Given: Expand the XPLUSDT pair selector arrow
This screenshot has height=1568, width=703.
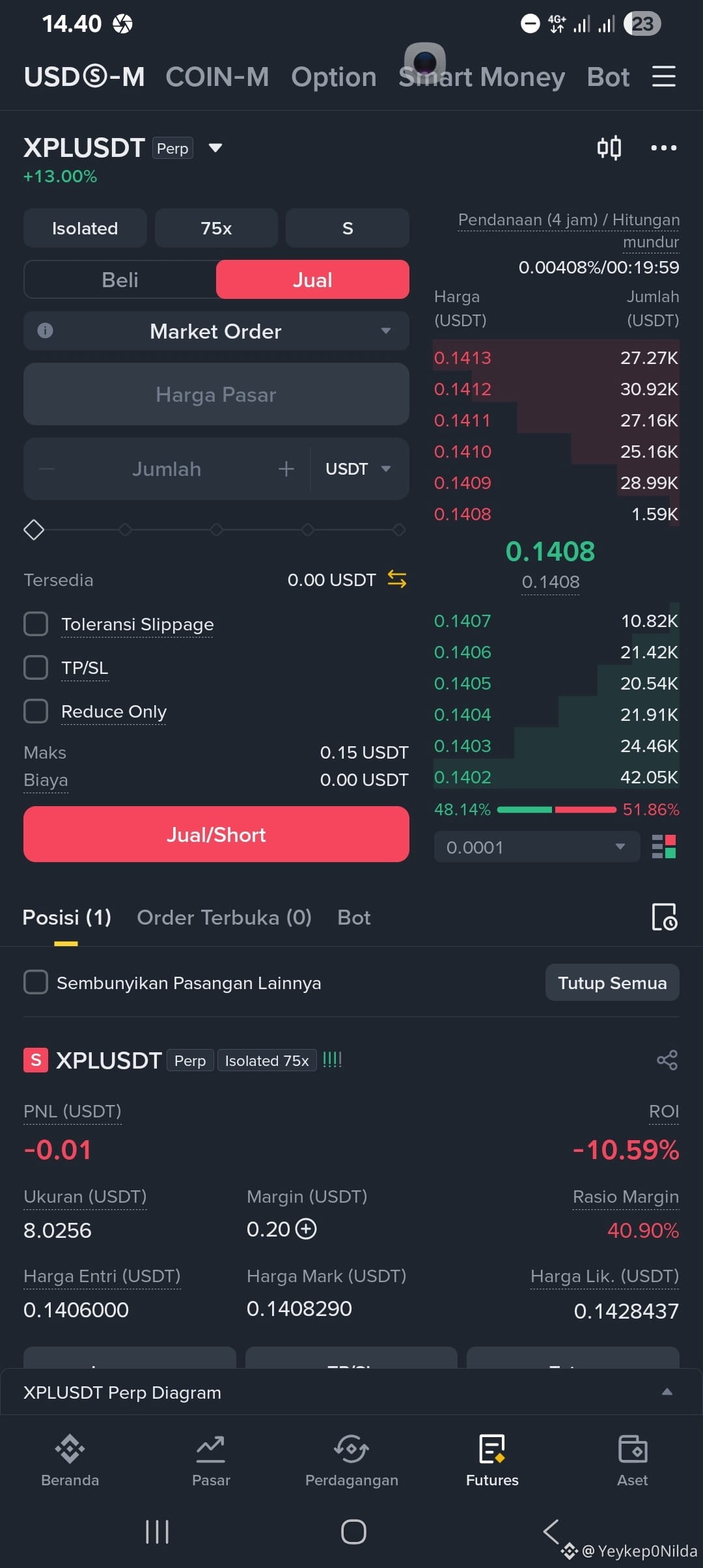Looking at the screenshot, I should [x=215, y=148].
